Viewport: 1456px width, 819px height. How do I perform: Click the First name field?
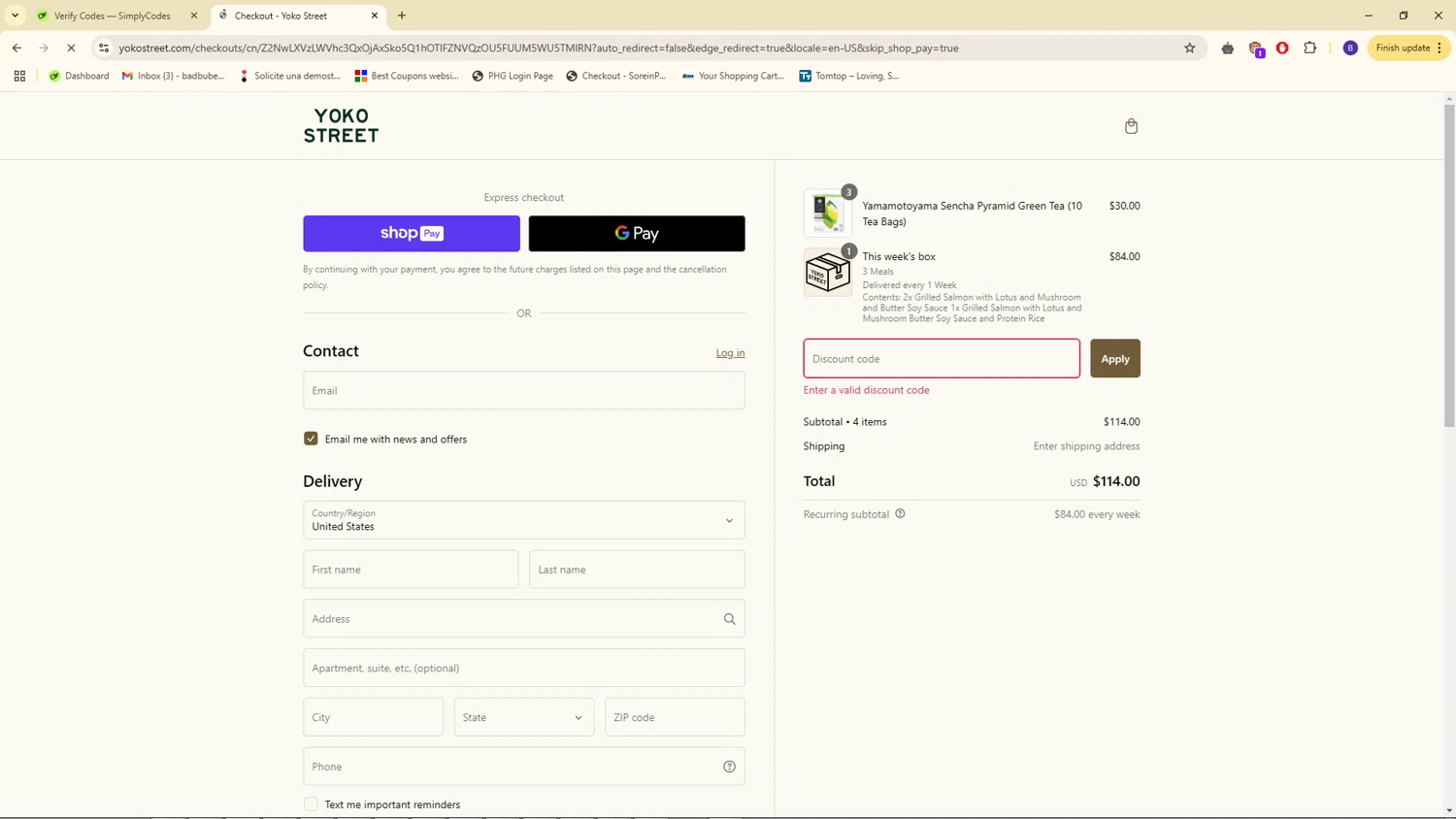click(411, 570)
